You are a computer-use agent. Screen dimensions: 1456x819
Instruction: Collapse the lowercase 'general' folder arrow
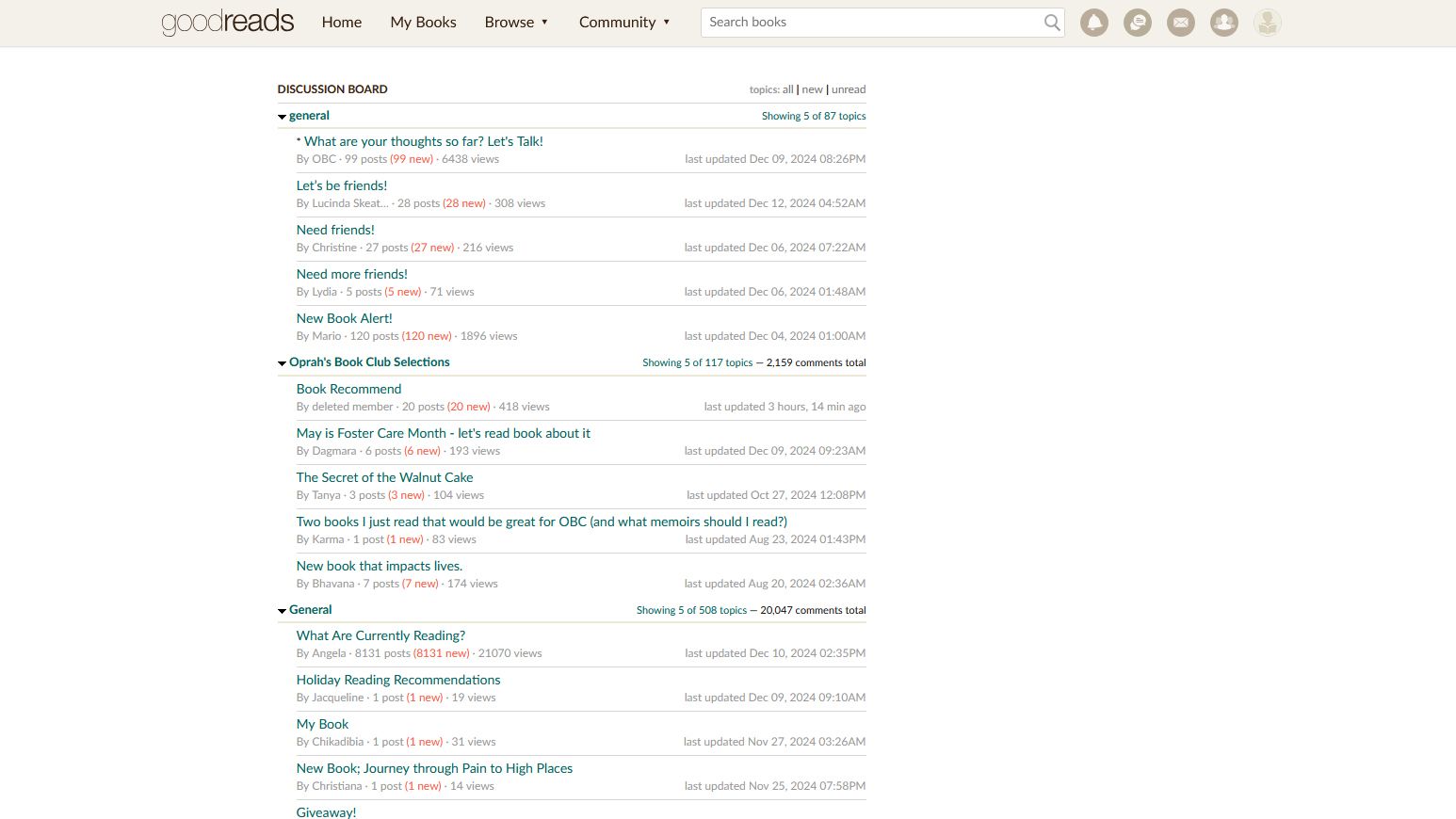(282, 117)
